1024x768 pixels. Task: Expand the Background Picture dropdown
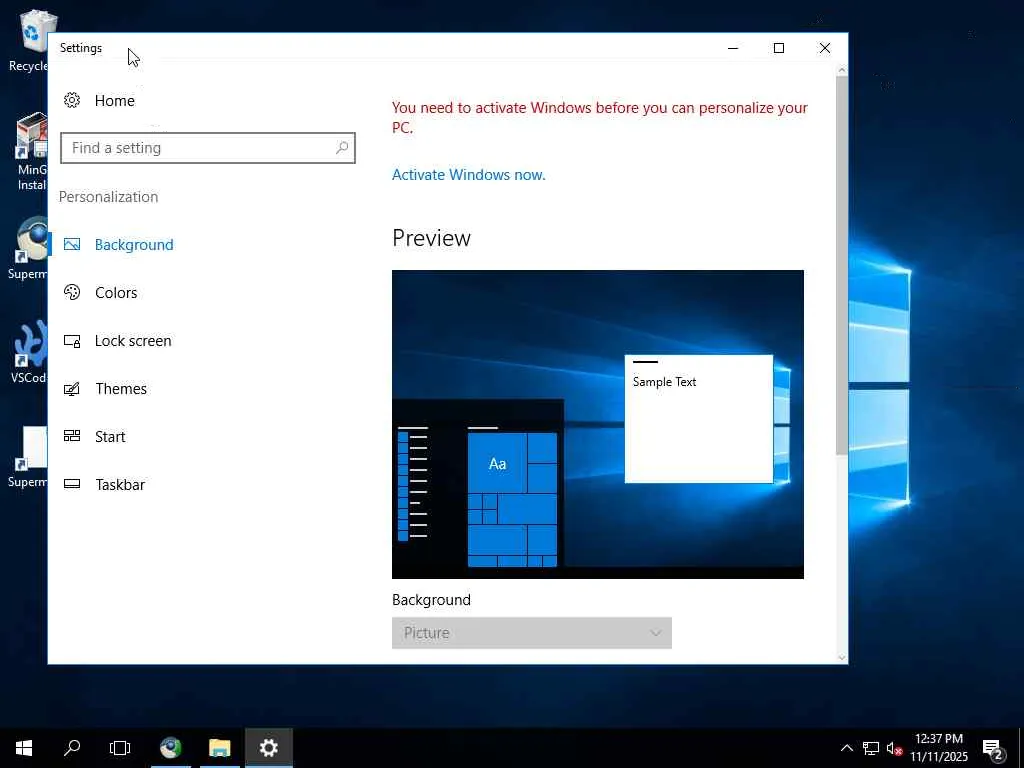pos(532,633)
